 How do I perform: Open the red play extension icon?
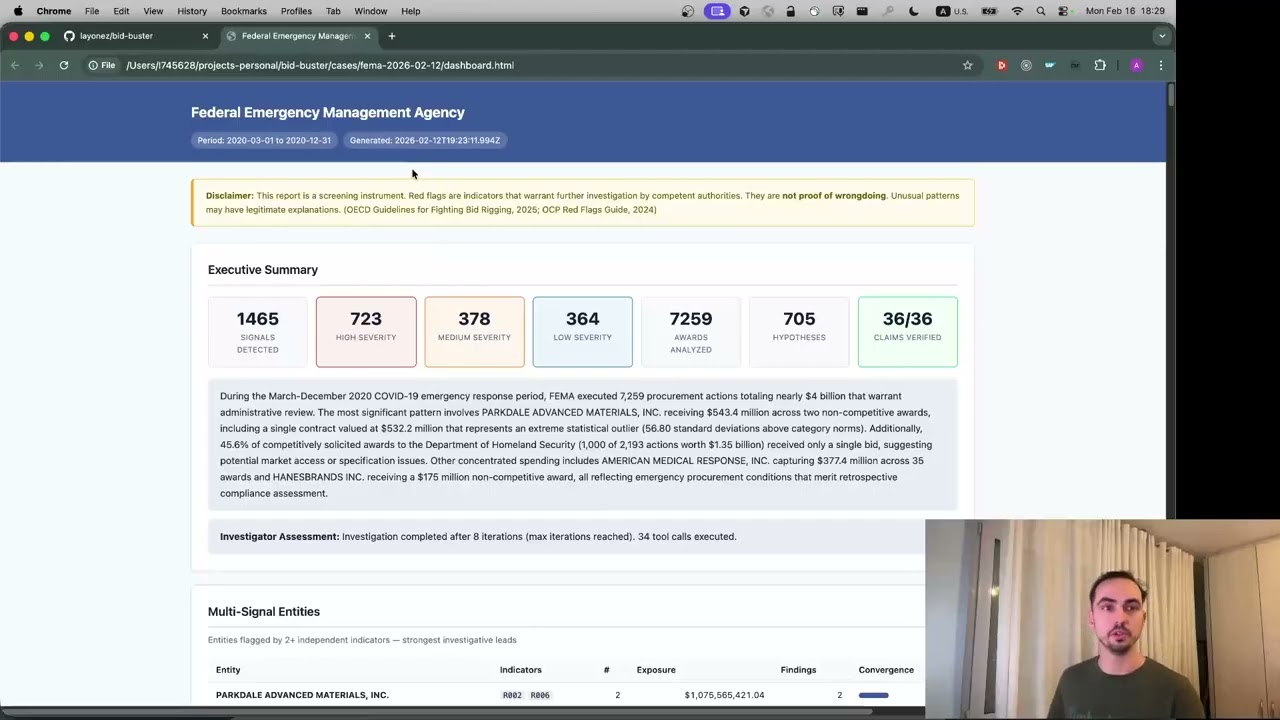[x=1001, y=65]
